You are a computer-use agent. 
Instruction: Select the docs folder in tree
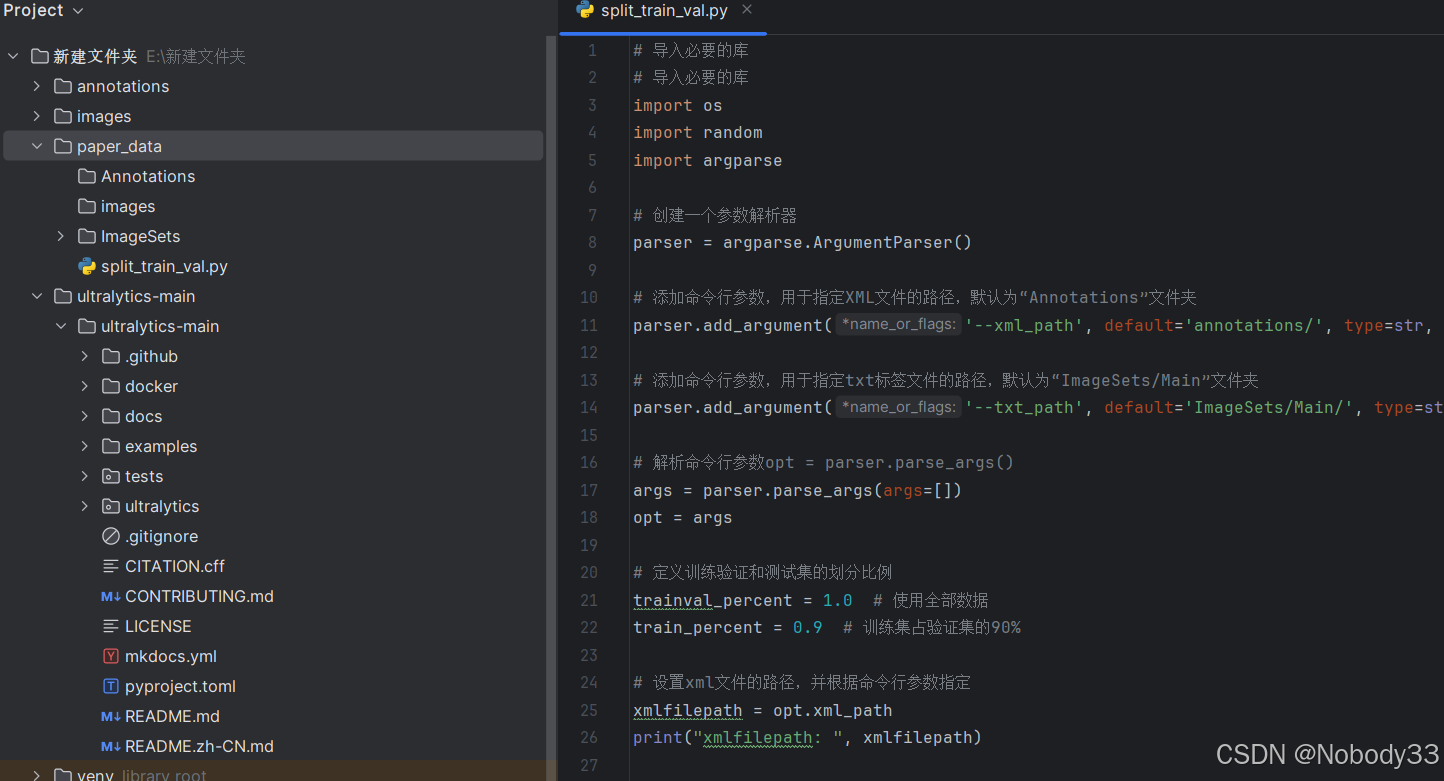click(x=143, y=416)
